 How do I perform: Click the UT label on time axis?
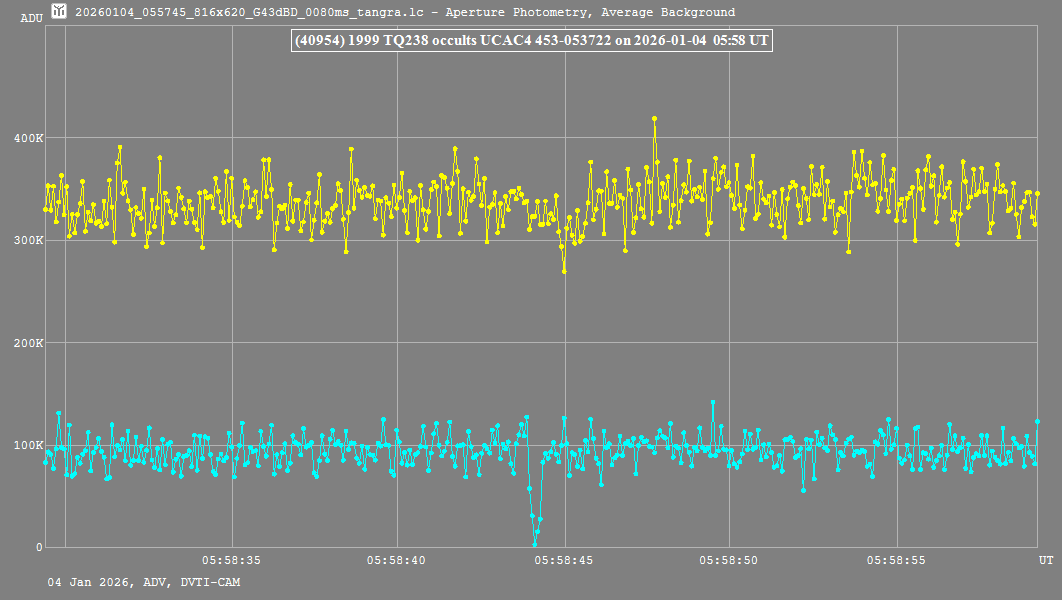1045,561
